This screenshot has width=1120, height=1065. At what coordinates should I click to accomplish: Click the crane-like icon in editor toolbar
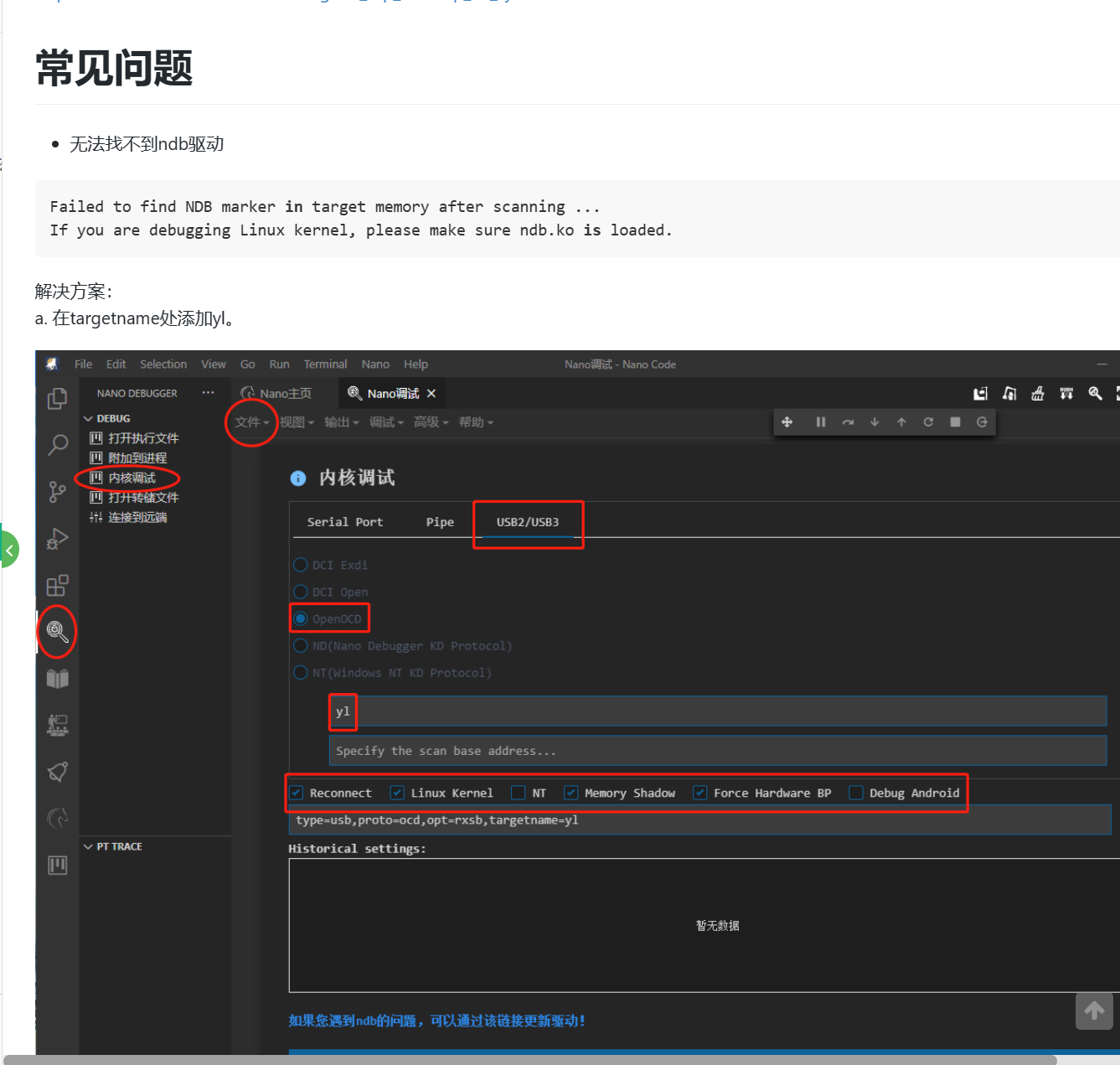(1009, 394)
